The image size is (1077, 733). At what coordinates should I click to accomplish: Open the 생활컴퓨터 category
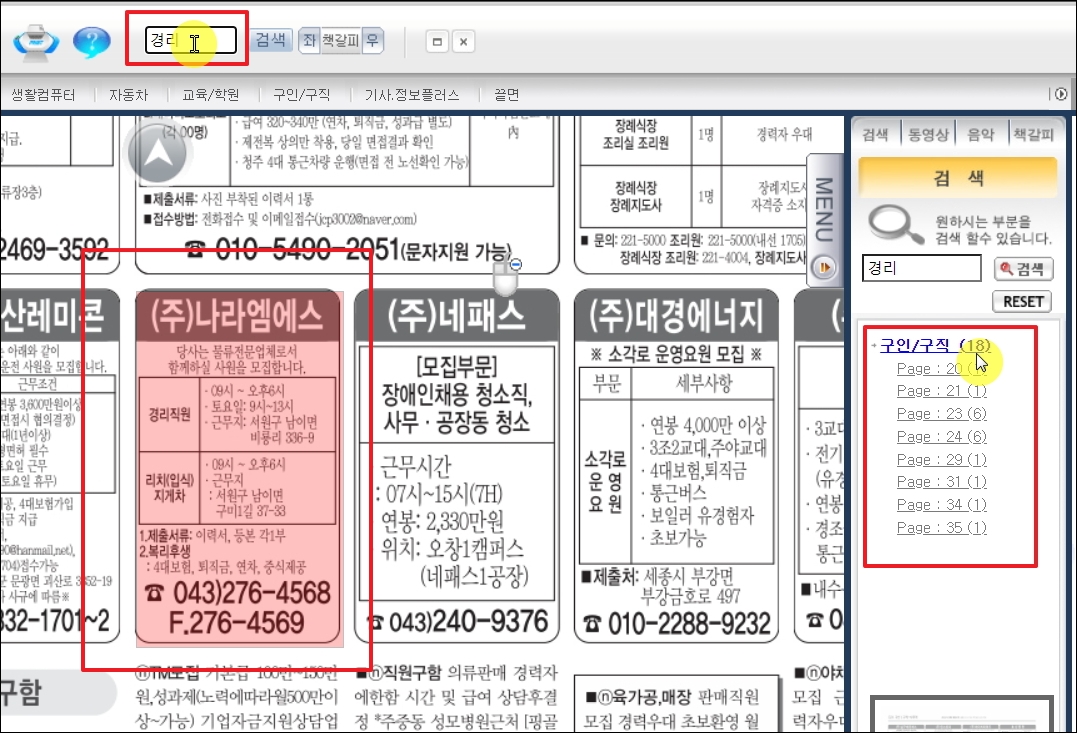tap(43, 95)
